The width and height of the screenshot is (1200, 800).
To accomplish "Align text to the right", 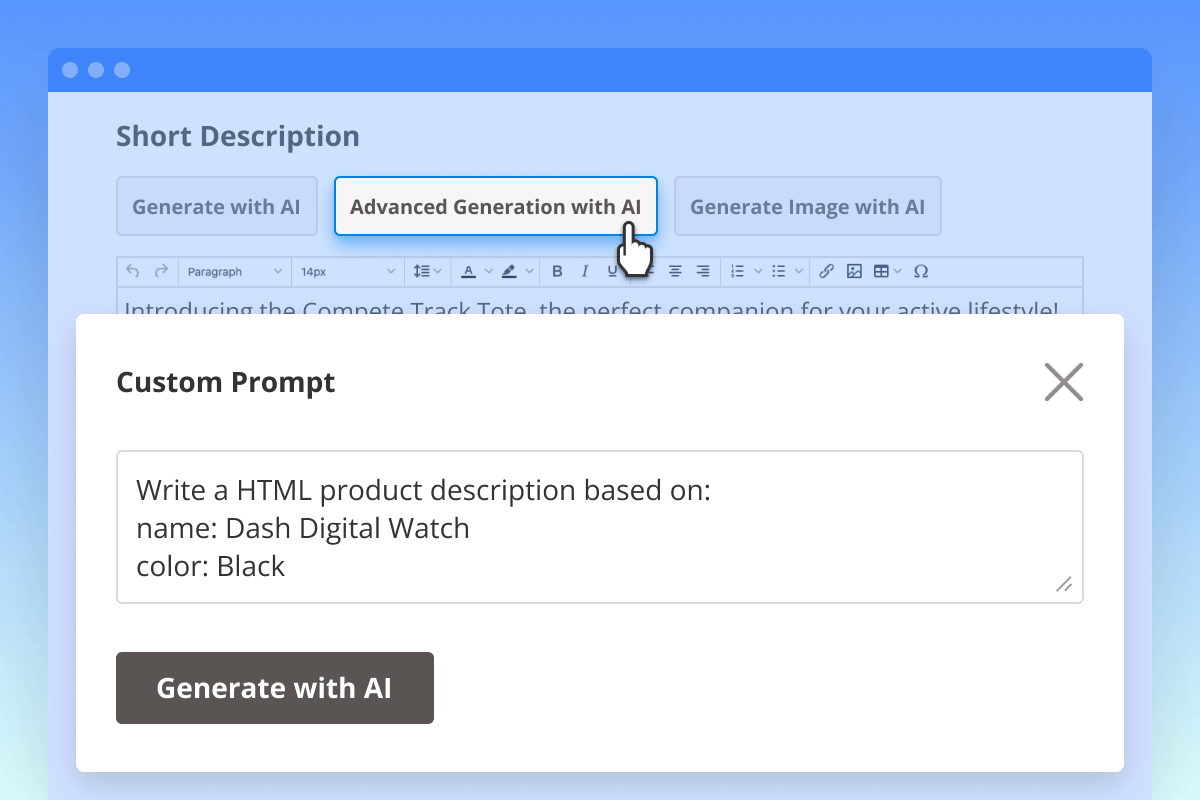I will [x=703, y=271].
